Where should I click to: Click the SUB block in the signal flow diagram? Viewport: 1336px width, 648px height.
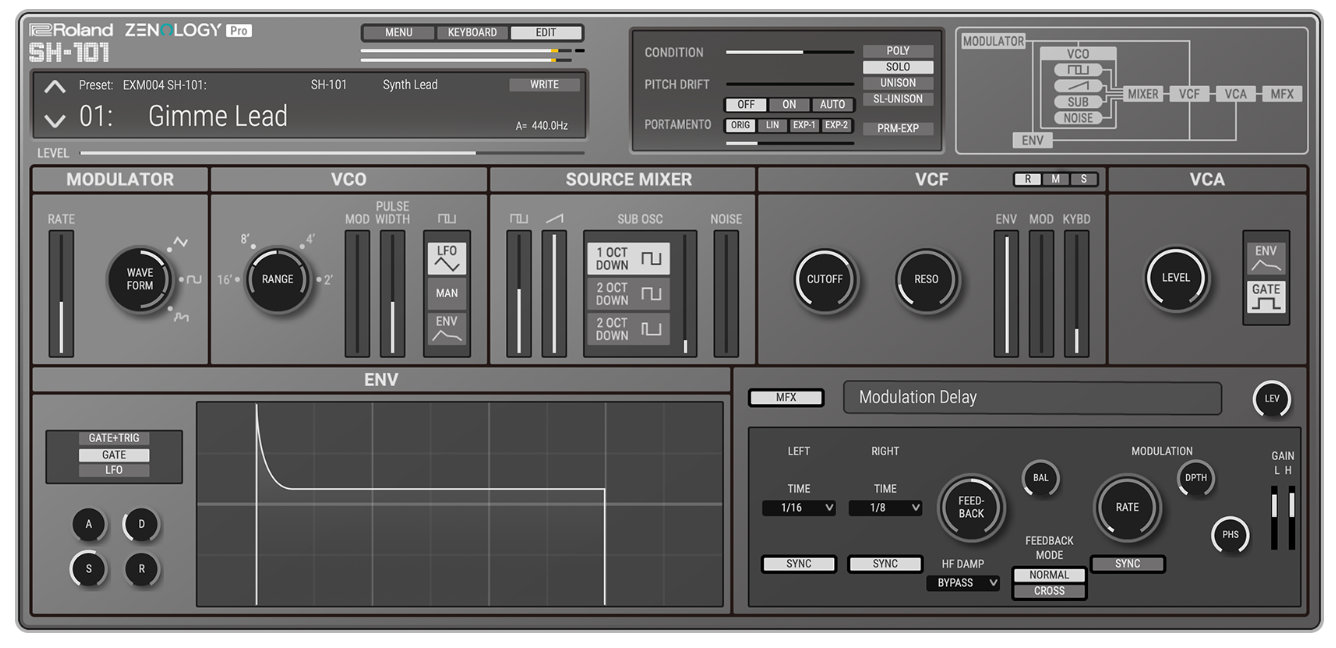1077,102
